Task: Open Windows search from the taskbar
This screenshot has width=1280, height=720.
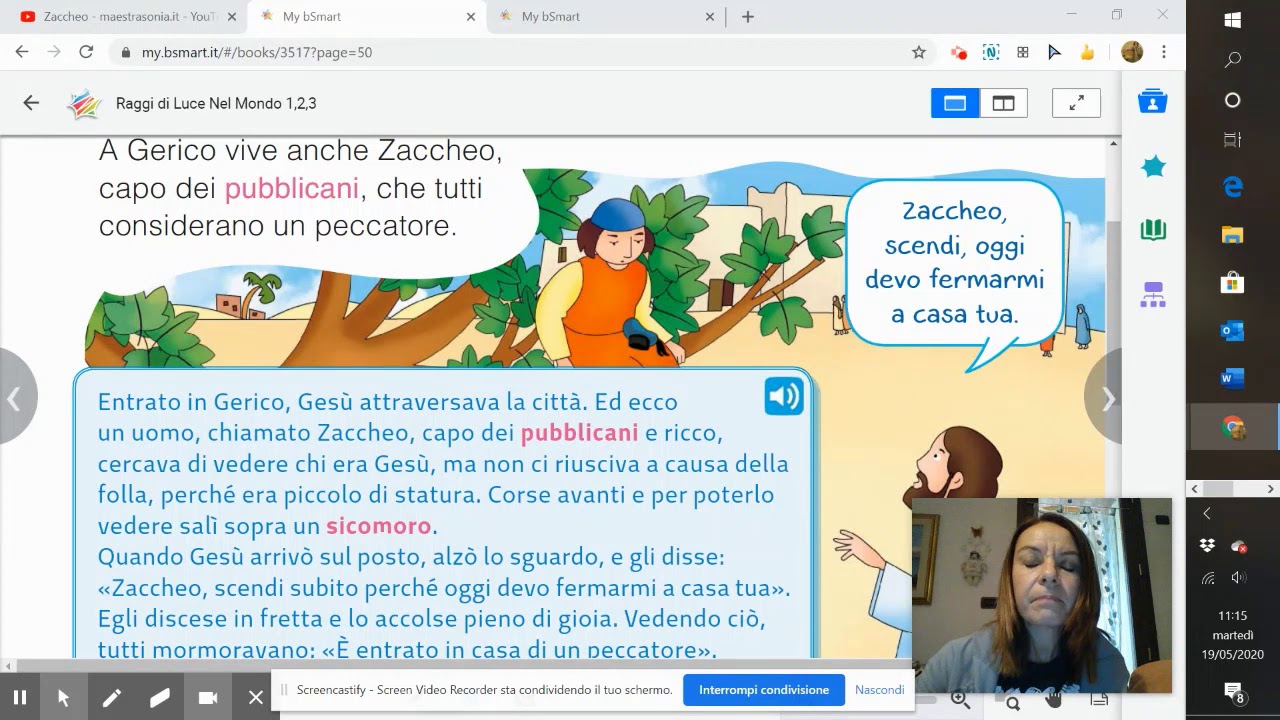Action: pos(1232,60)
